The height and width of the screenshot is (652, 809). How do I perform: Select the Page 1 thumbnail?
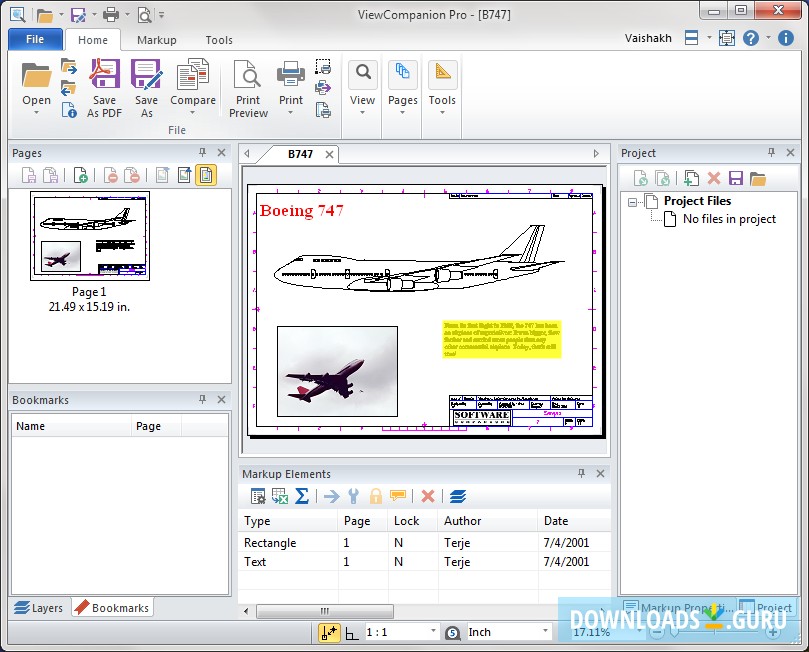(90, 236)
